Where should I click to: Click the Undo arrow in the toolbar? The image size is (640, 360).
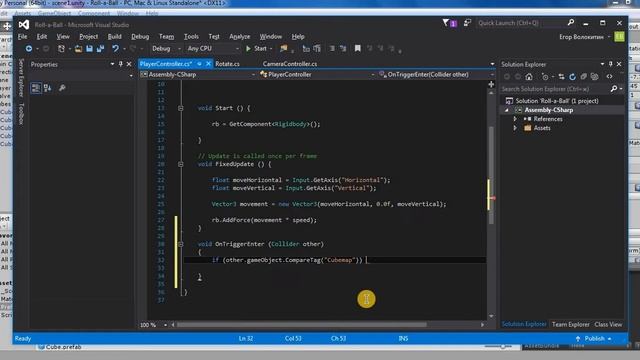point(116,49)
